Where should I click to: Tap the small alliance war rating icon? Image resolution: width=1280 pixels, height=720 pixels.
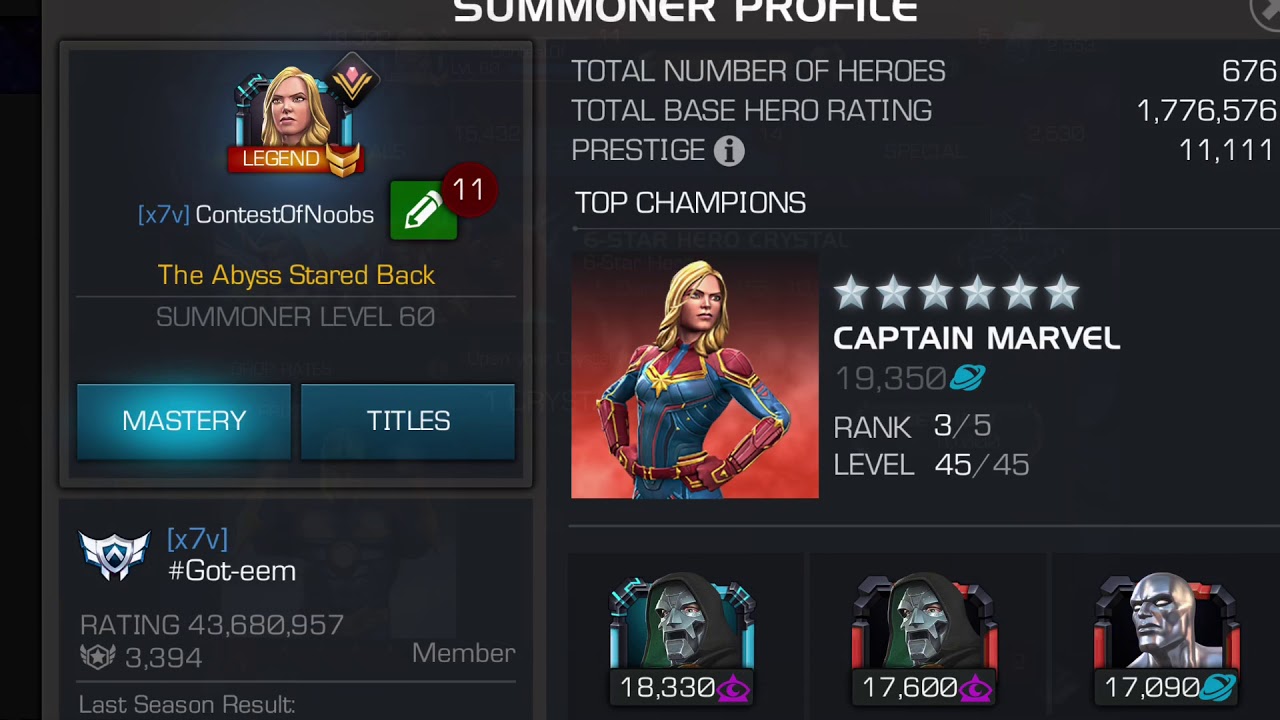click(x=98, y=657)
